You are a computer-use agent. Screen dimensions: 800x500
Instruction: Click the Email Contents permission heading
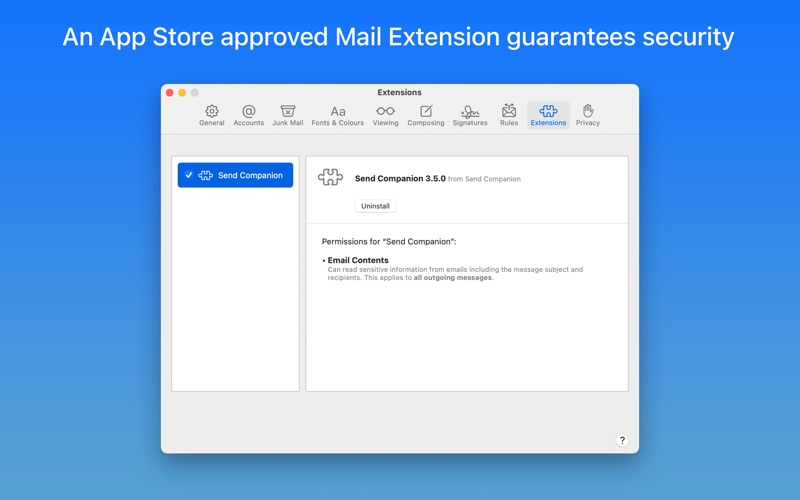(x=358, y=260)
